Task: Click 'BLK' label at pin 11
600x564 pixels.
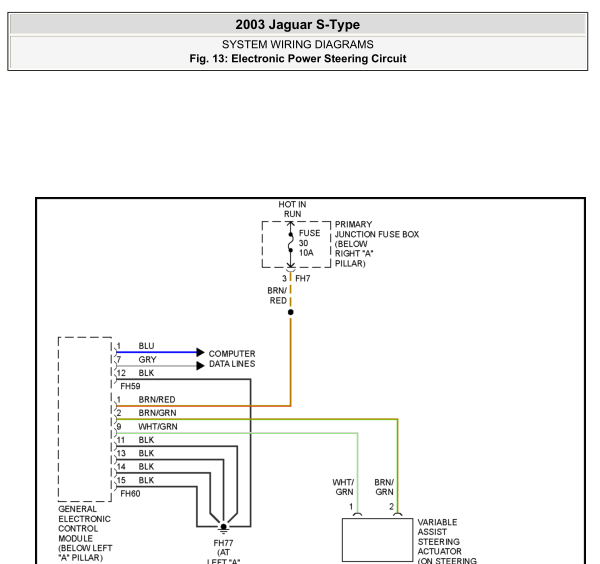Action: click(x=146, y=440)
